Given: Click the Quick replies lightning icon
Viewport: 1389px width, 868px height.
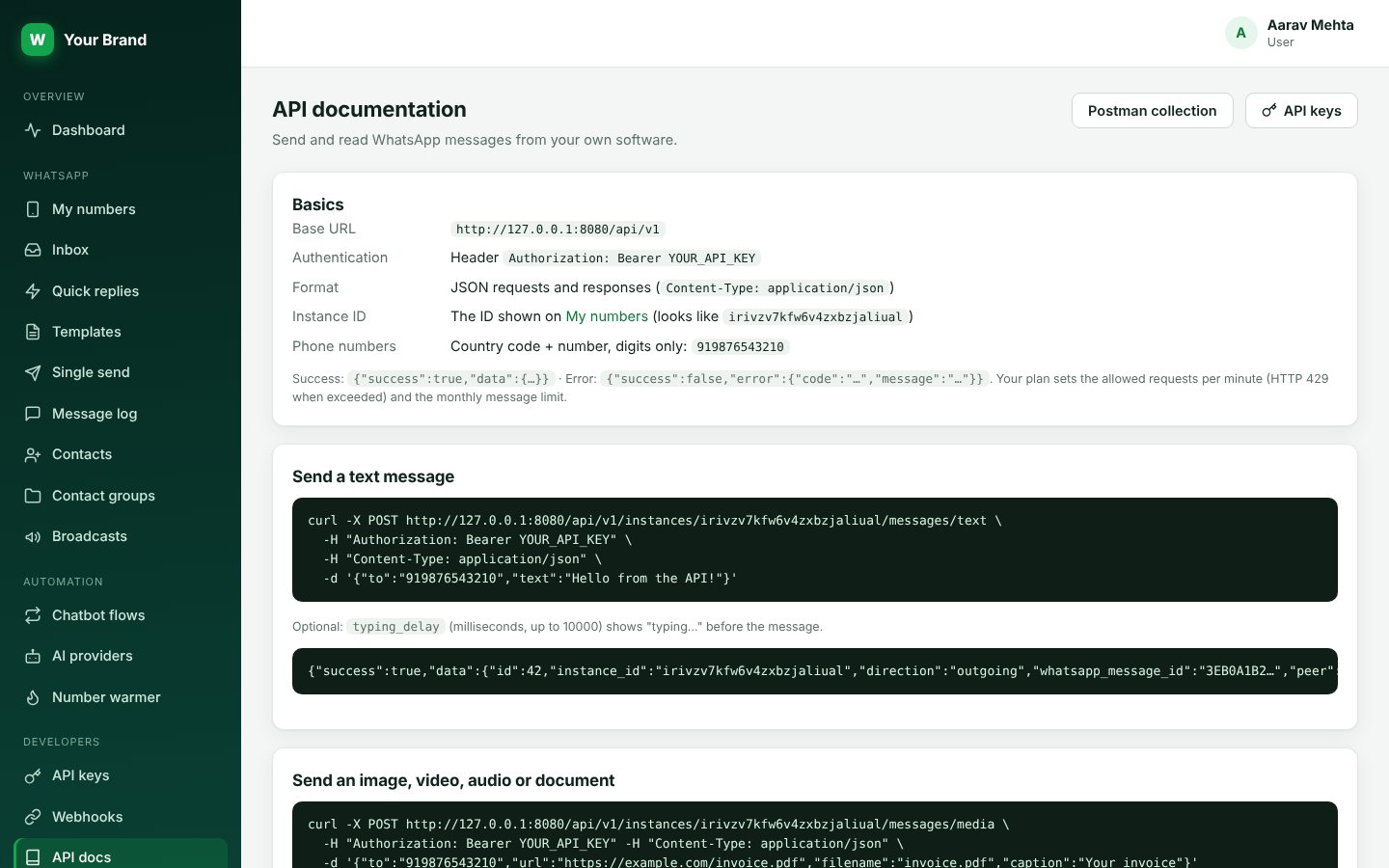Looking at the screenshot, I should (x=33, y=291).
